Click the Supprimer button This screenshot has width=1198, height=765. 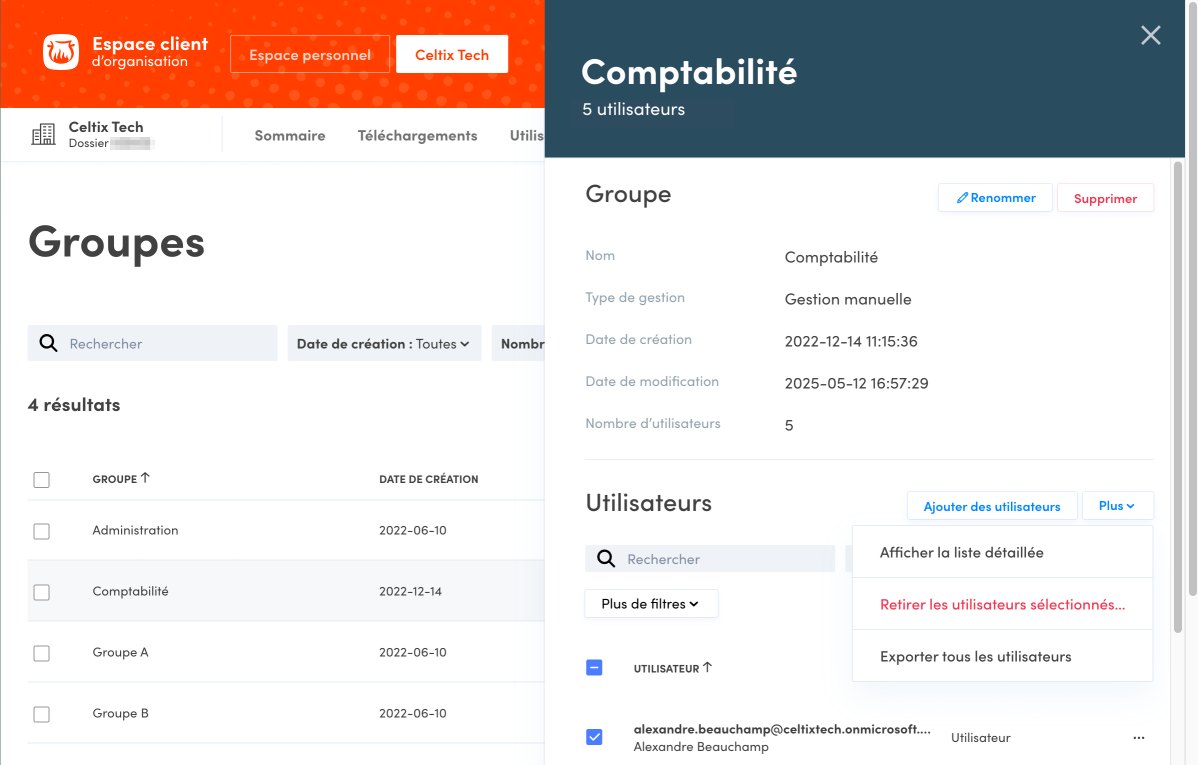(x=1105, y=198)
